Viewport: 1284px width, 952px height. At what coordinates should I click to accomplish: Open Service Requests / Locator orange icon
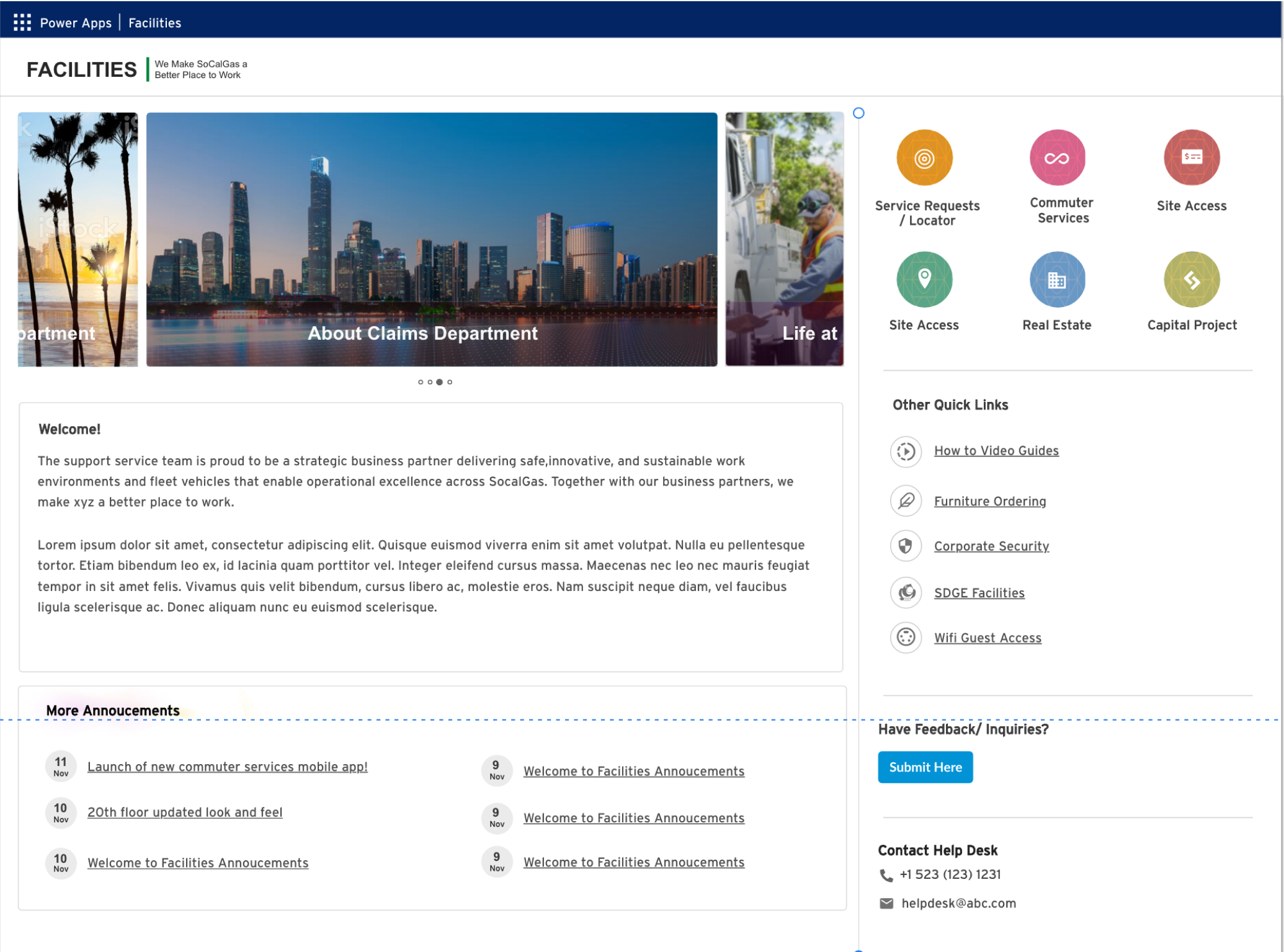[924, 158]
